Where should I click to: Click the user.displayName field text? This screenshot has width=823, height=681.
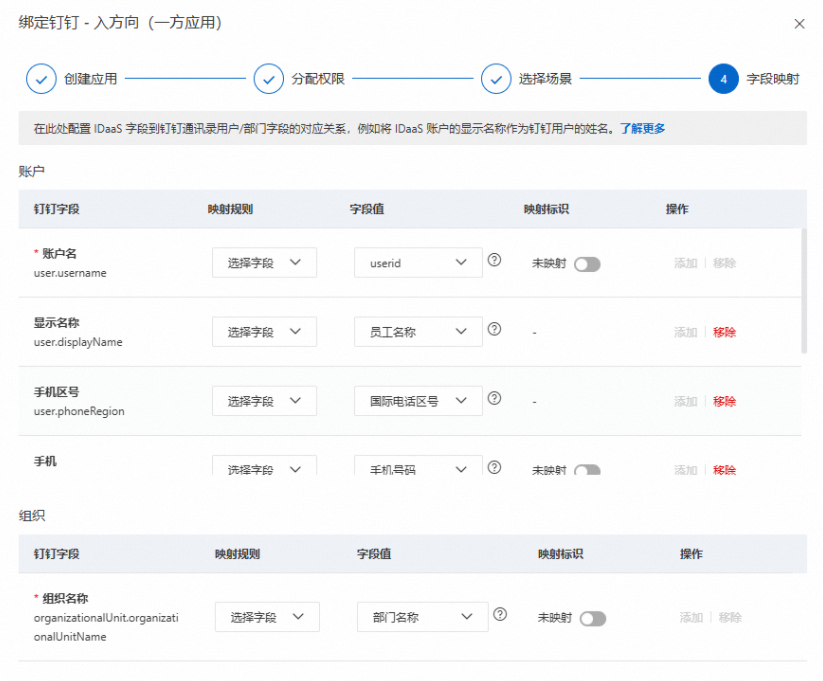(78, 342)
